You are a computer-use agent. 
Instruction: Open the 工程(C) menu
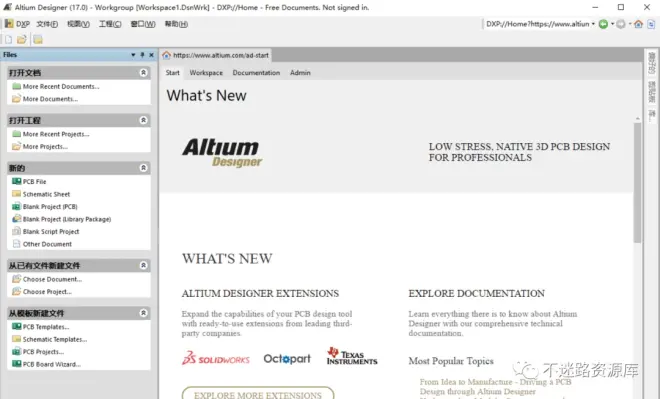tap(110, 24)
